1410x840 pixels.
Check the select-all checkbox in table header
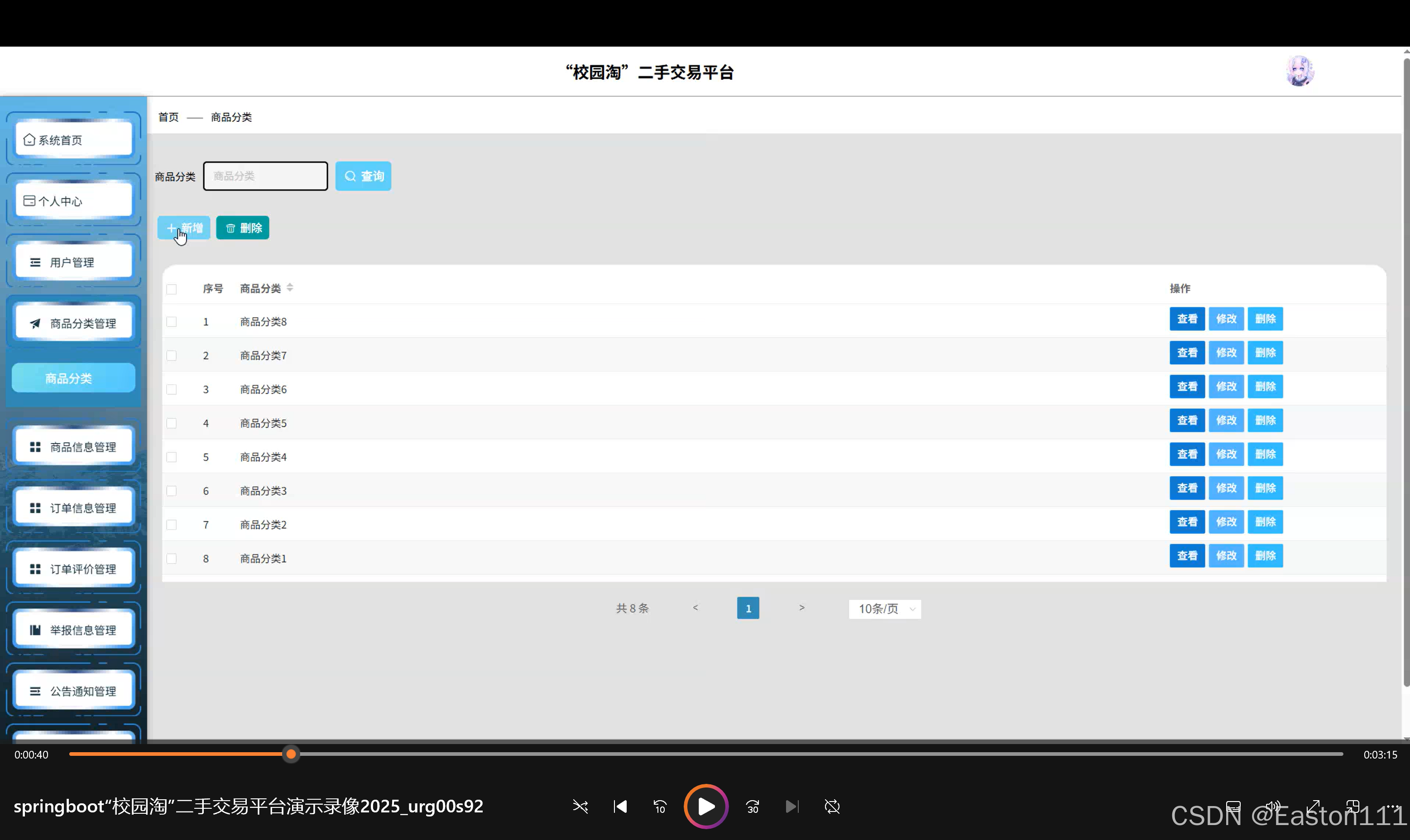pos(172,289)
